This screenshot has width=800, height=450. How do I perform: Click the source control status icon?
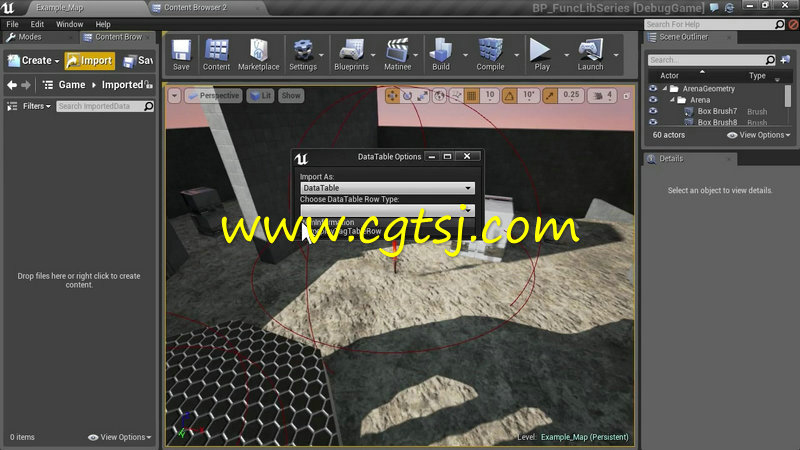730,8
